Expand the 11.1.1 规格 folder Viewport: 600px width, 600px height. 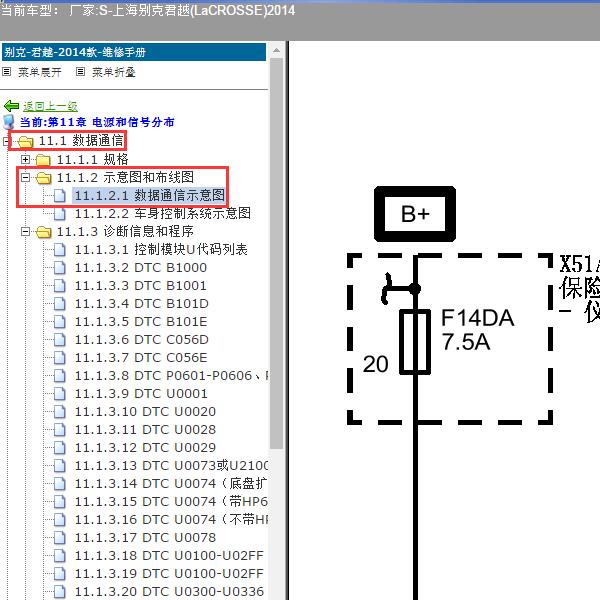[x=25, y=159]
